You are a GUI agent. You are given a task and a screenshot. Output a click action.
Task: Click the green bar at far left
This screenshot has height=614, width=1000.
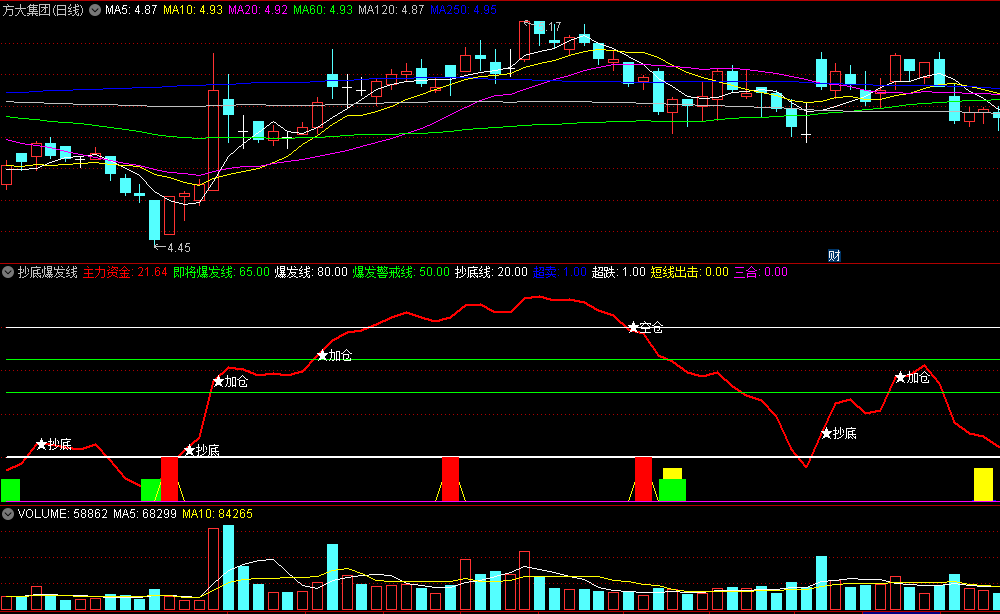pyautogui.click(x=11, y=490)
